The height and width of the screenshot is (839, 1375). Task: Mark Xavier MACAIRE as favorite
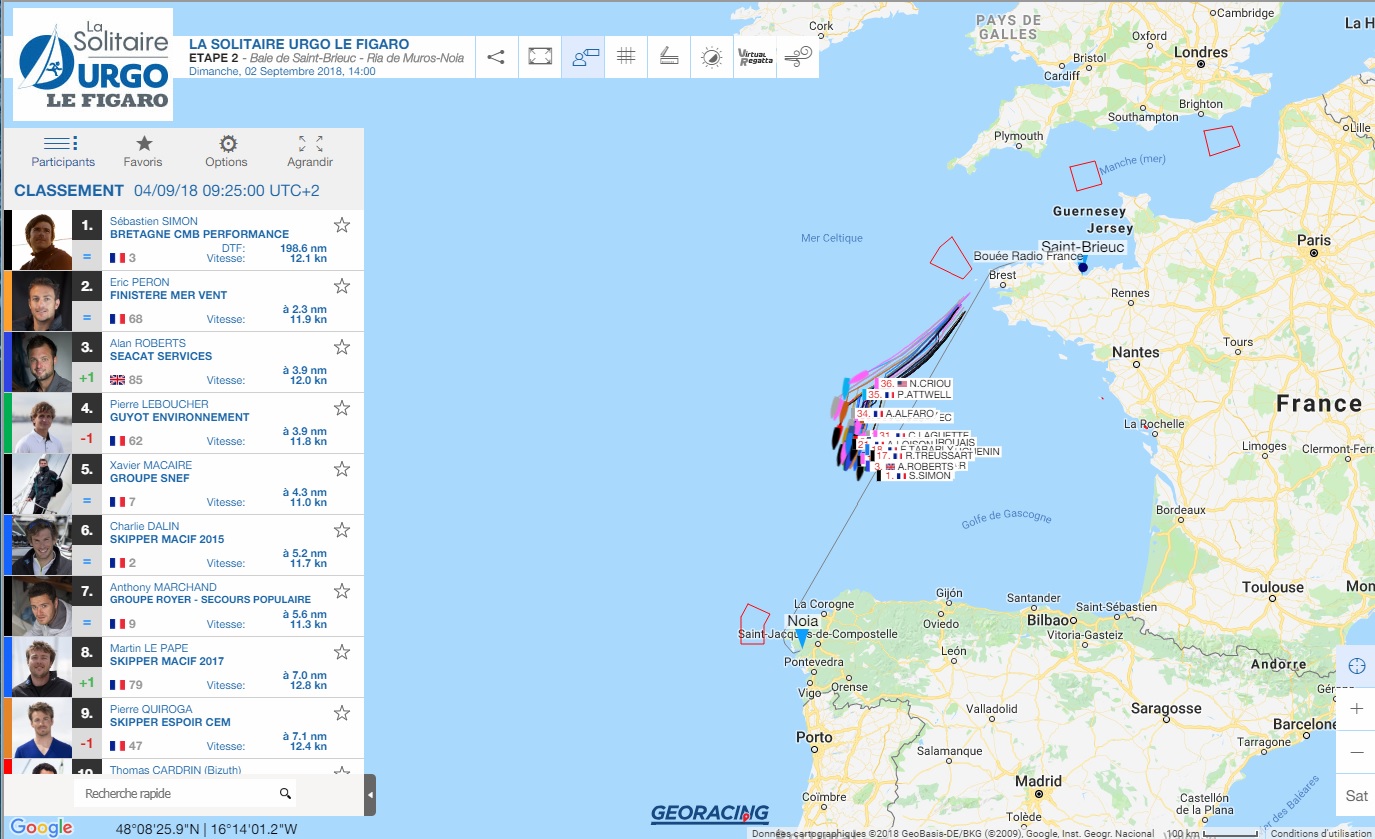342,469
